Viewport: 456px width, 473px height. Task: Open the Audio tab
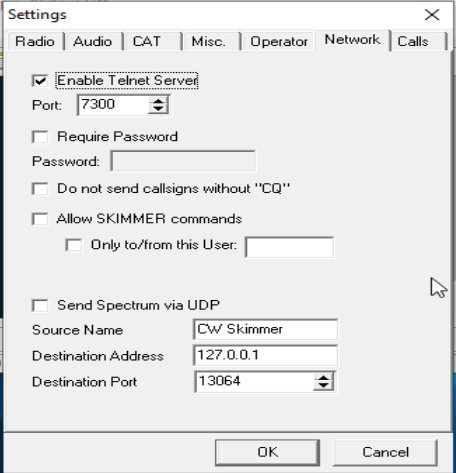click(93, 42)
